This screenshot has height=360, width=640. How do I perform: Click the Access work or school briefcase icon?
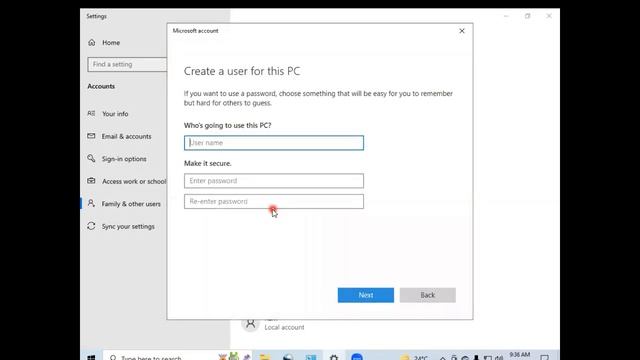pyautogui.click(x=91, y=181)
